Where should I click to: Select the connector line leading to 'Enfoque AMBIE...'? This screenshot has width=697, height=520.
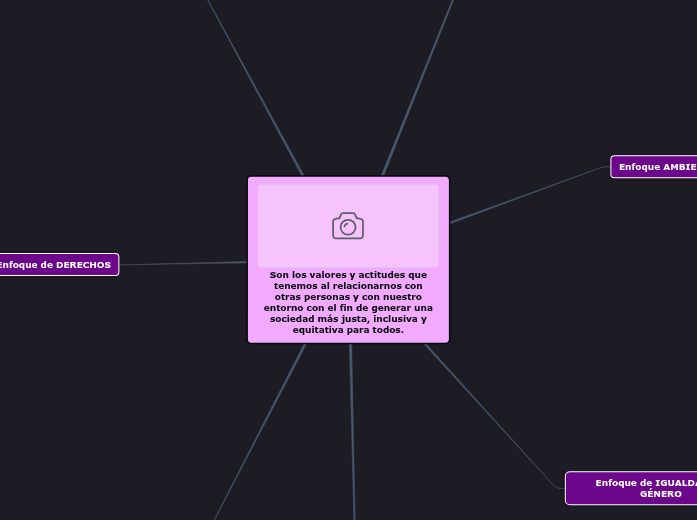[530, 194]
